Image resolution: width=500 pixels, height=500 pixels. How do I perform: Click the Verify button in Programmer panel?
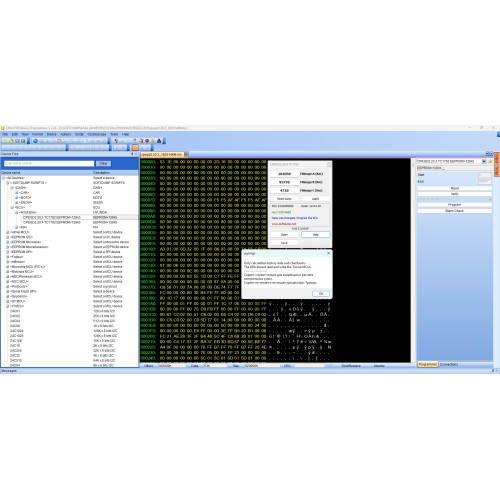(x=455, y=194)
